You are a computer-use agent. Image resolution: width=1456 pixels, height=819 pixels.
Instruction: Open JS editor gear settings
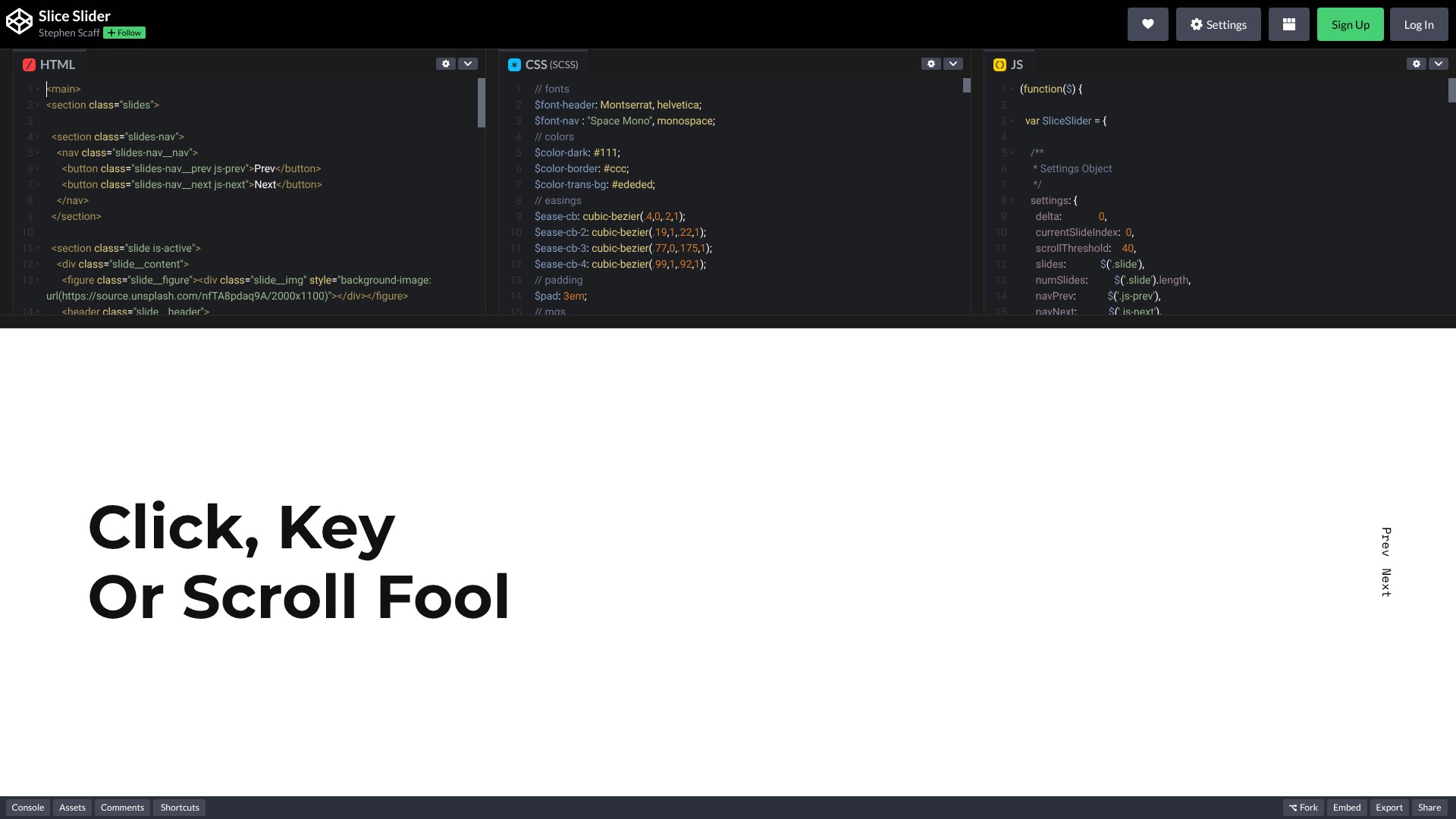pos(1417,64)
